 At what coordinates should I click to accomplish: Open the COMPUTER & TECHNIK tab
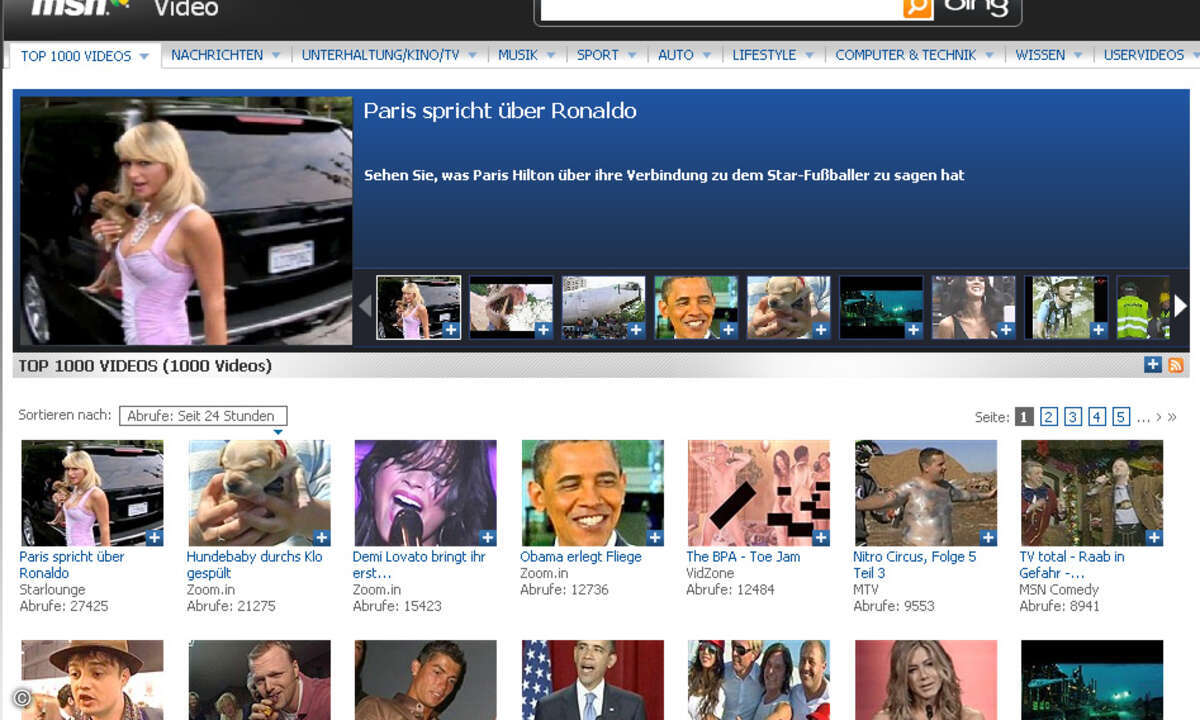click(906, 55)
